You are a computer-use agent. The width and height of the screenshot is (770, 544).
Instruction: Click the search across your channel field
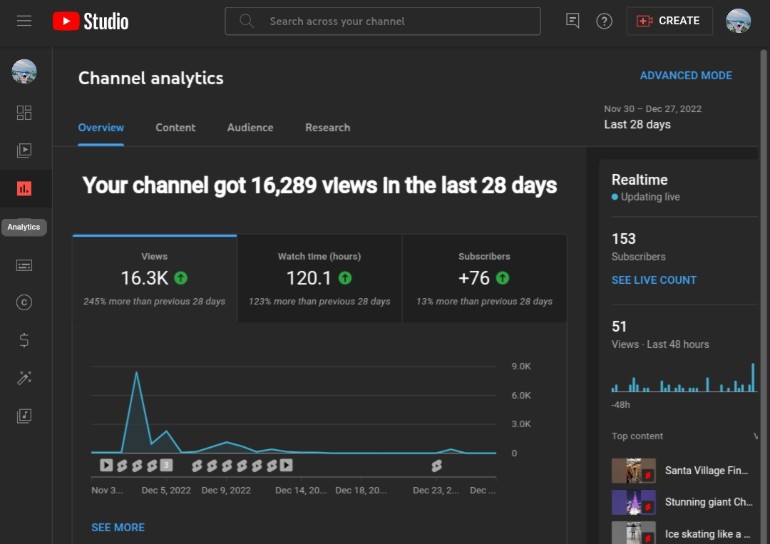point(383,21)
